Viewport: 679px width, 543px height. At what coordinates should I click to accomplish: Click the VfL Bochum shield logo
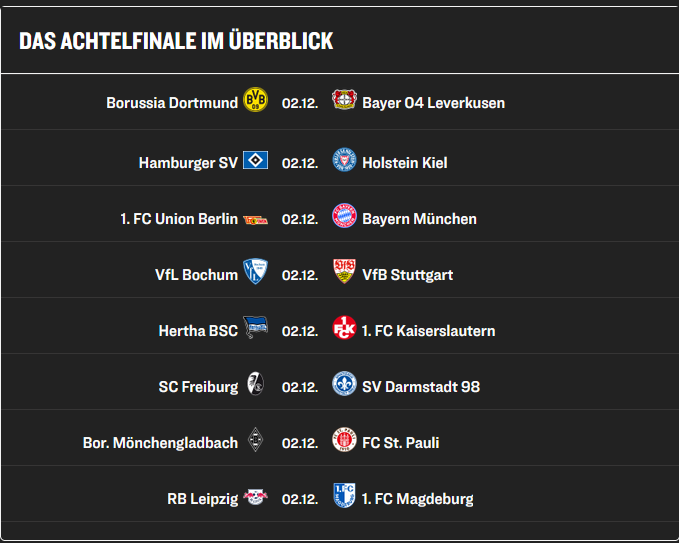point(255,272)
